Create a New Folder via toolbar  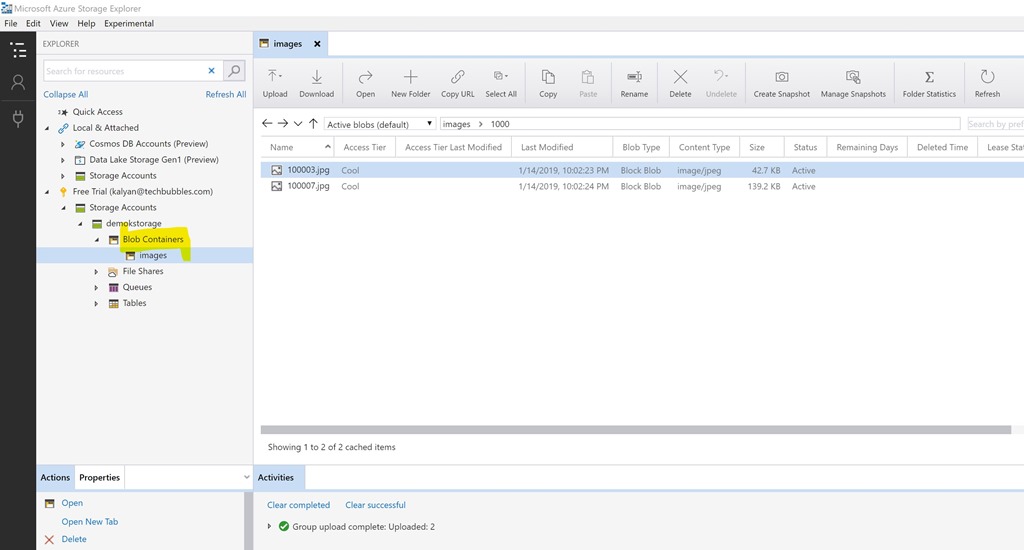[411, 84]
